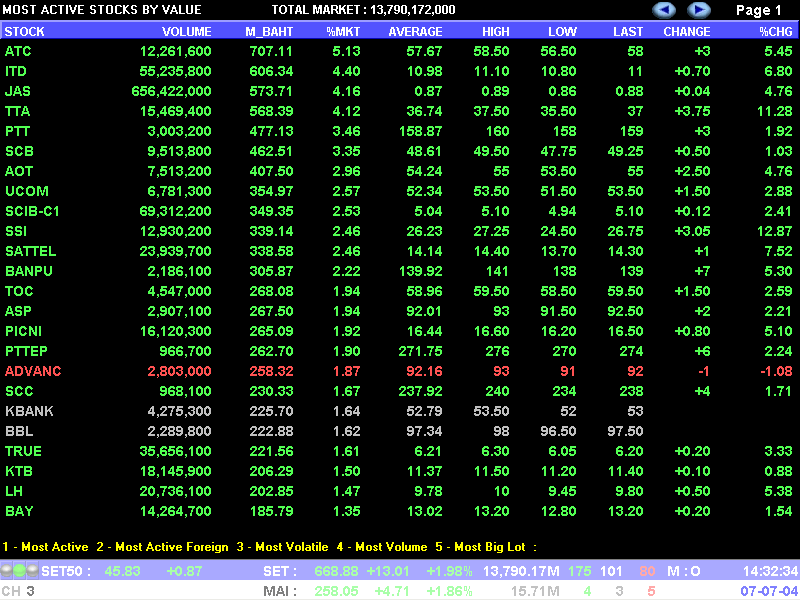Click the %CHG column header
800x600 pixels.
click(x=776, y=32)
